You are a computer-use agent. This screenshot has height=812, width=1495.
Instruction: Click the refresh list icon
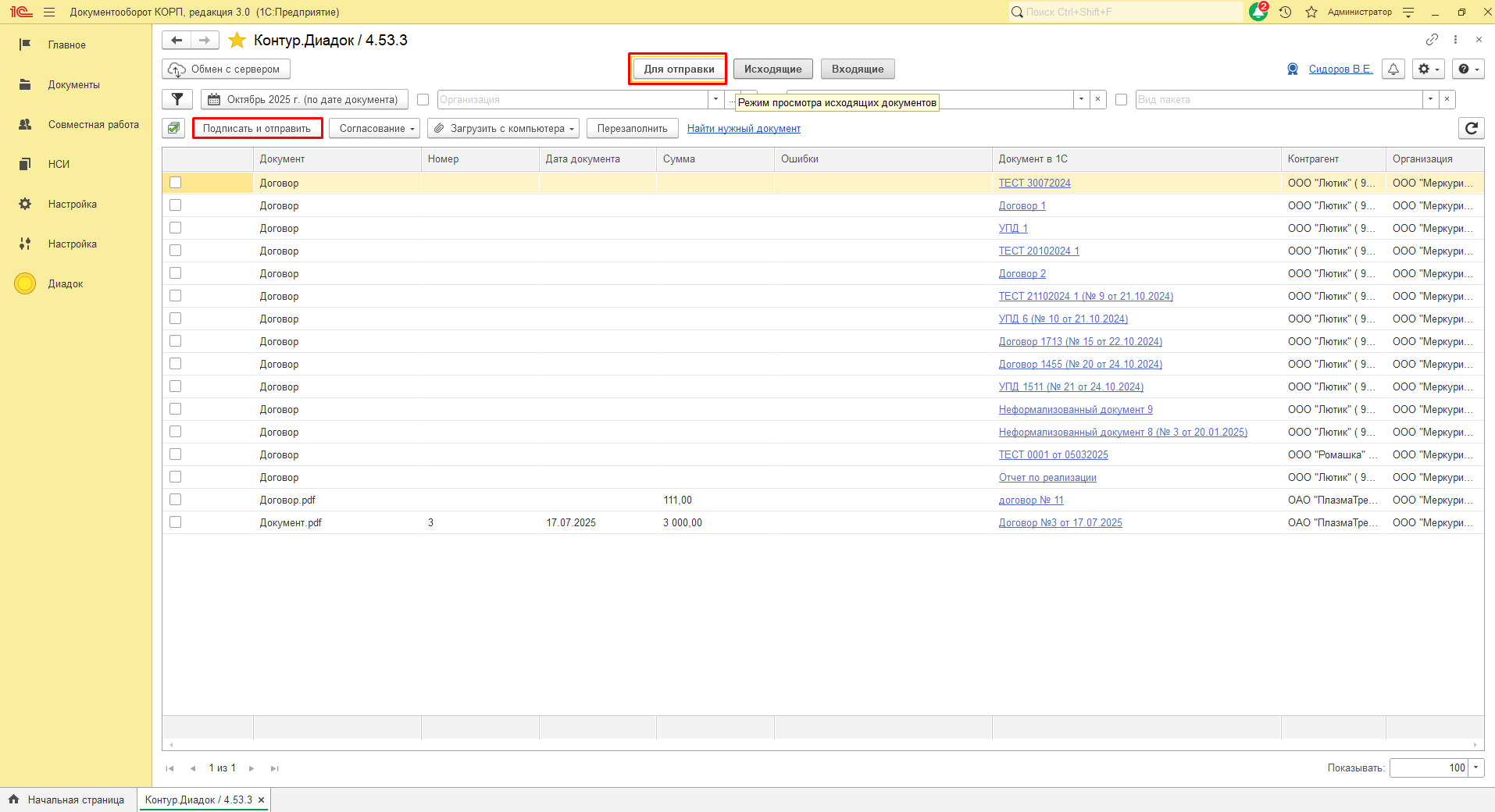coord(1471,128)
